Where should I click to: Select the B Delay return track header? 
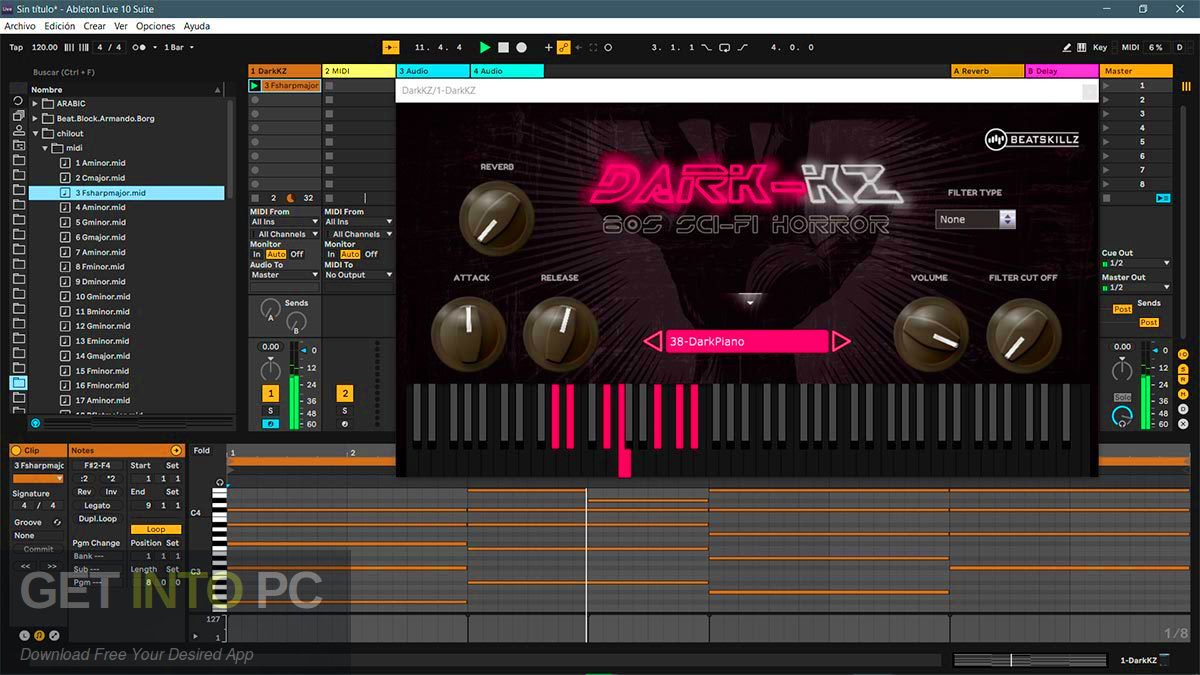1061,71
